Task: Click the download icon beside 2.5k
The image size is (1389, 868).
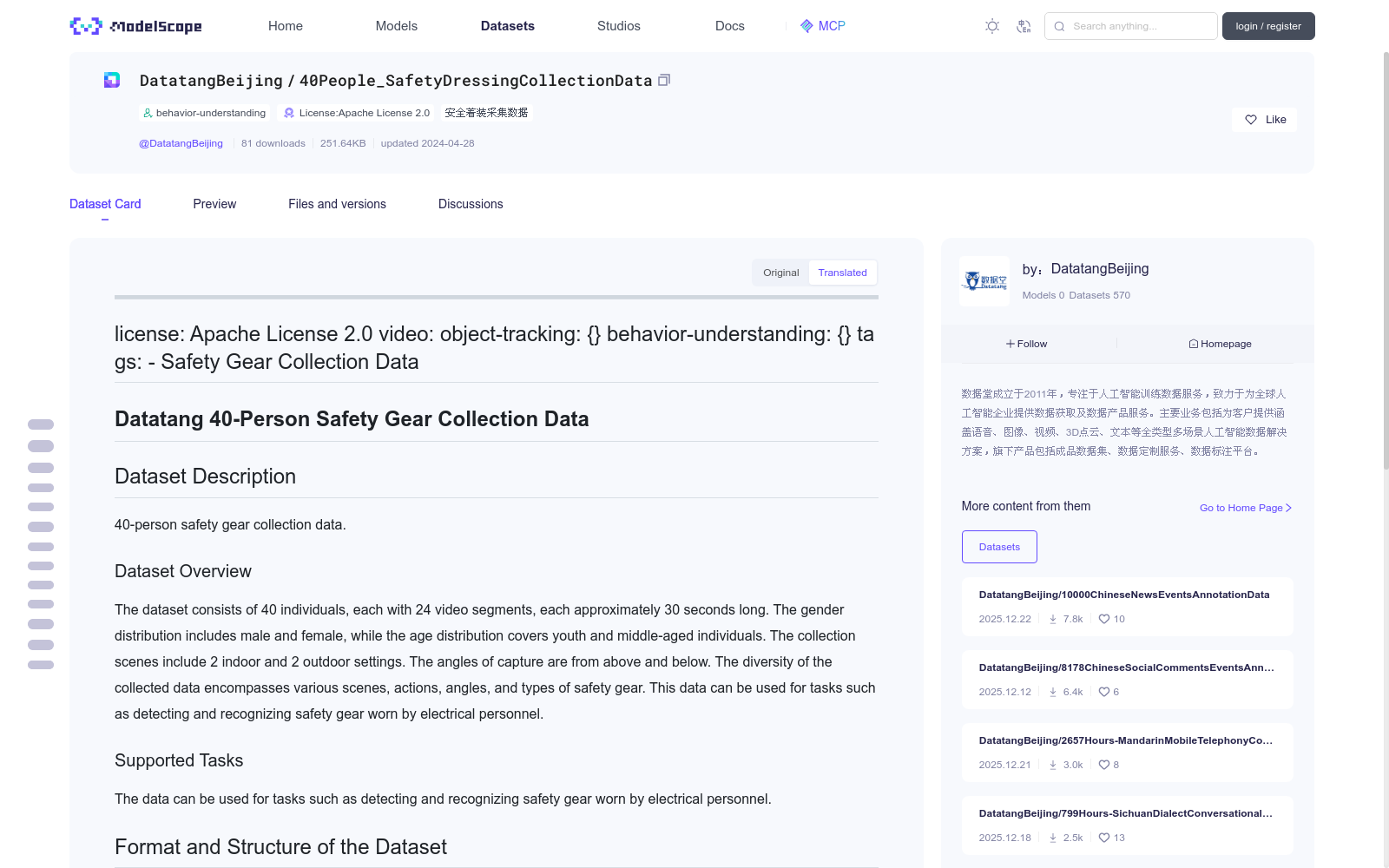Action: (1053, 838)
